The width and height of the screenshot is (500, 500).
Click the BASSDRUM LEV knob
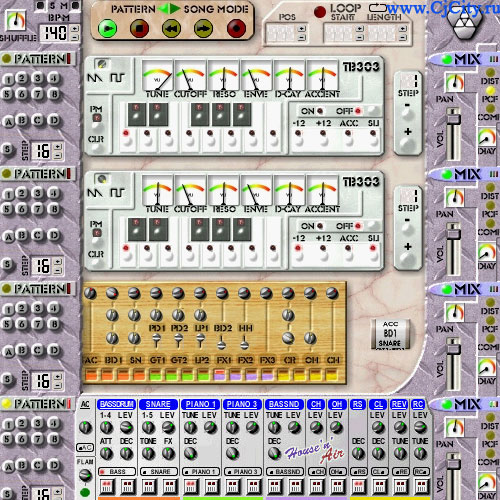126,427
